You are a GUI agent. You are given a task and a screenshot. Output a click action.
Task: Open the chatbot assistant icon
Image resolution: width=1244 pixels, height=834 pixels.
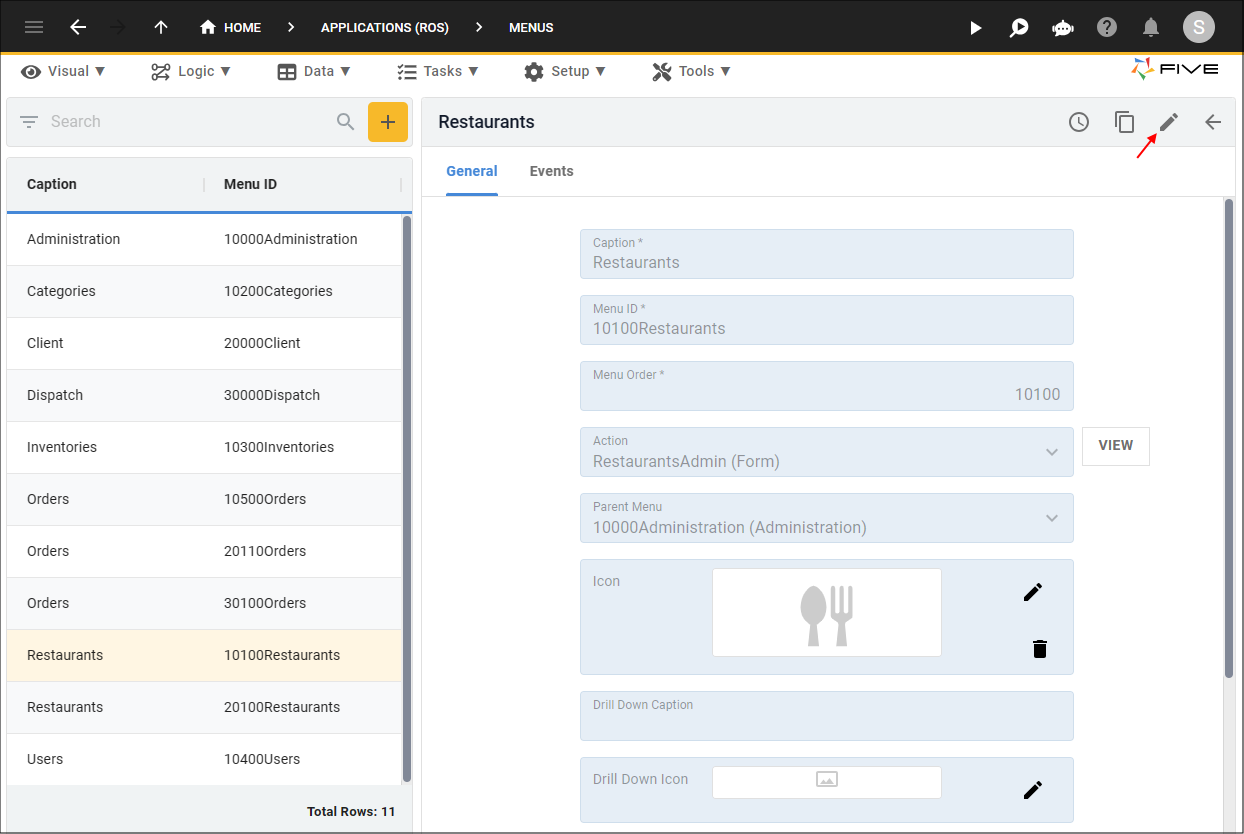[x=1063, y=27]
